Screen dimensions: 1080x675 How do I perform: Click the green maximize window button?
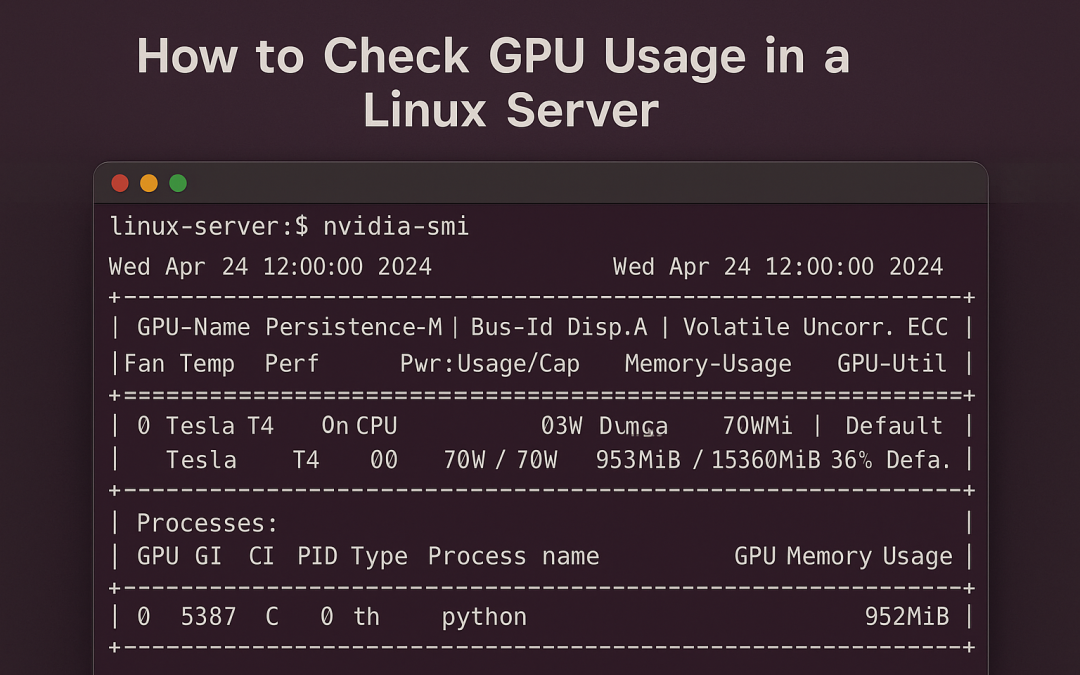coord(178,183)
